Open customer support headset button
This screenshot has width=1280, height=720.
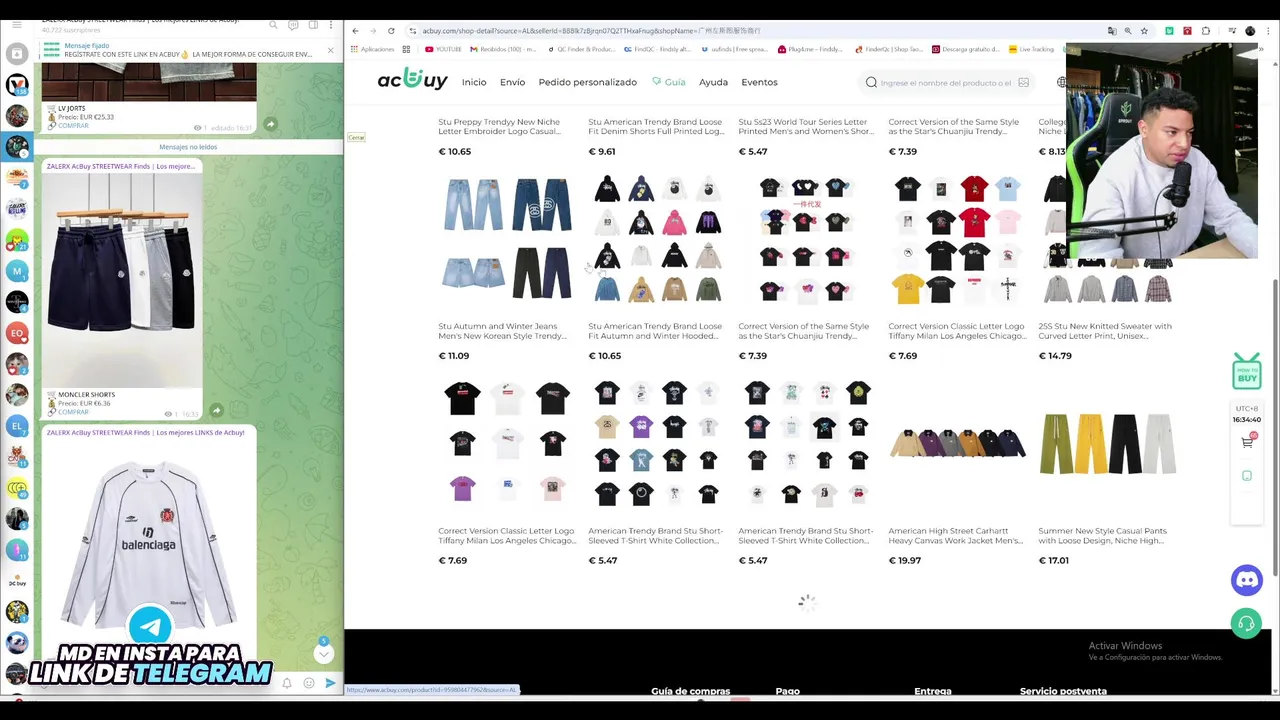coord(1246,625)
